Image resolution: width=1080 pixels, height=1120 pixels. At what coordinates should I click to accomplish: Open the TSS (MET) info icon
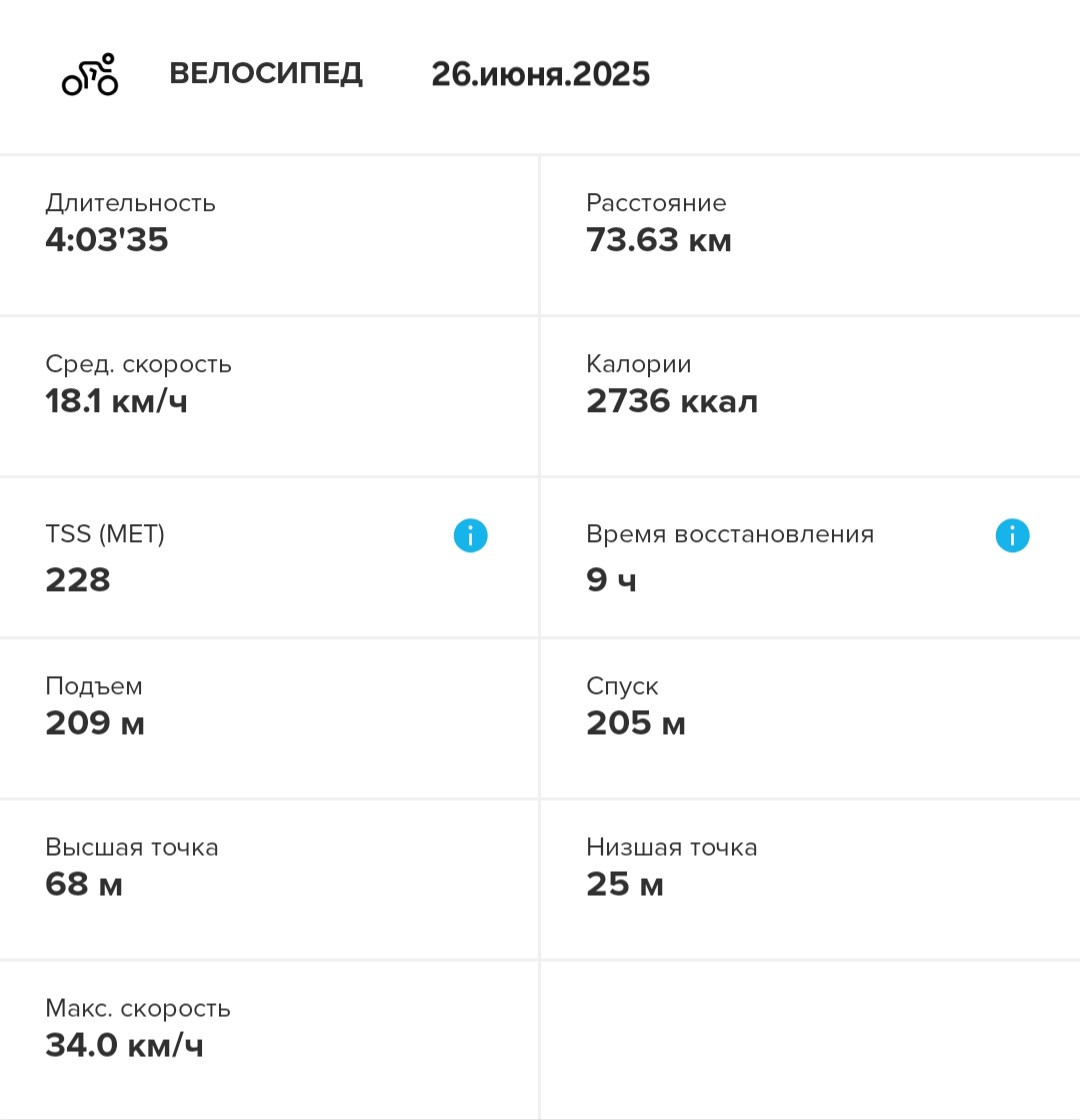tap(471, 535)
